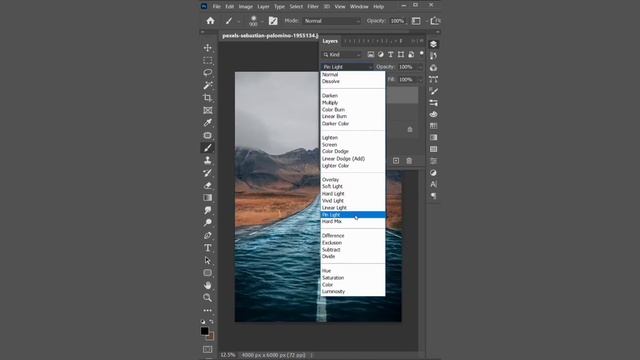Image resolution: width=640 pixels, height=360 pixels.
Task: Select the Rectangle shape tool
Action: click(x=207, y=273)
